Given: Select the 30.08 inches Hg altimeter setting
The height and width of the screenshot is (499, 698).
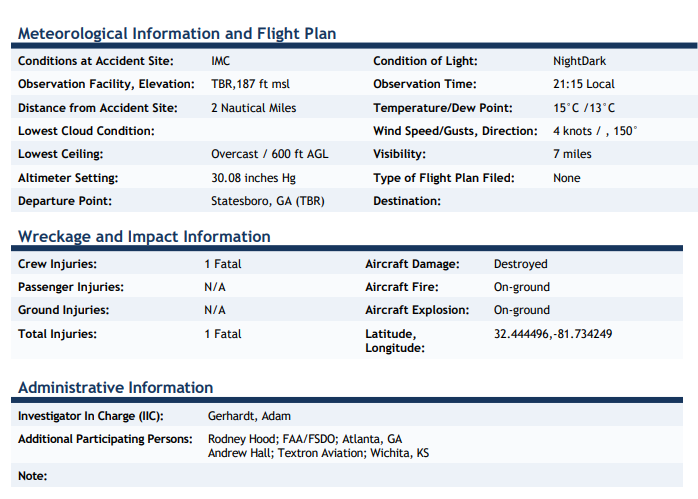Looking at the screenshot, I should [x=253, y=178].
